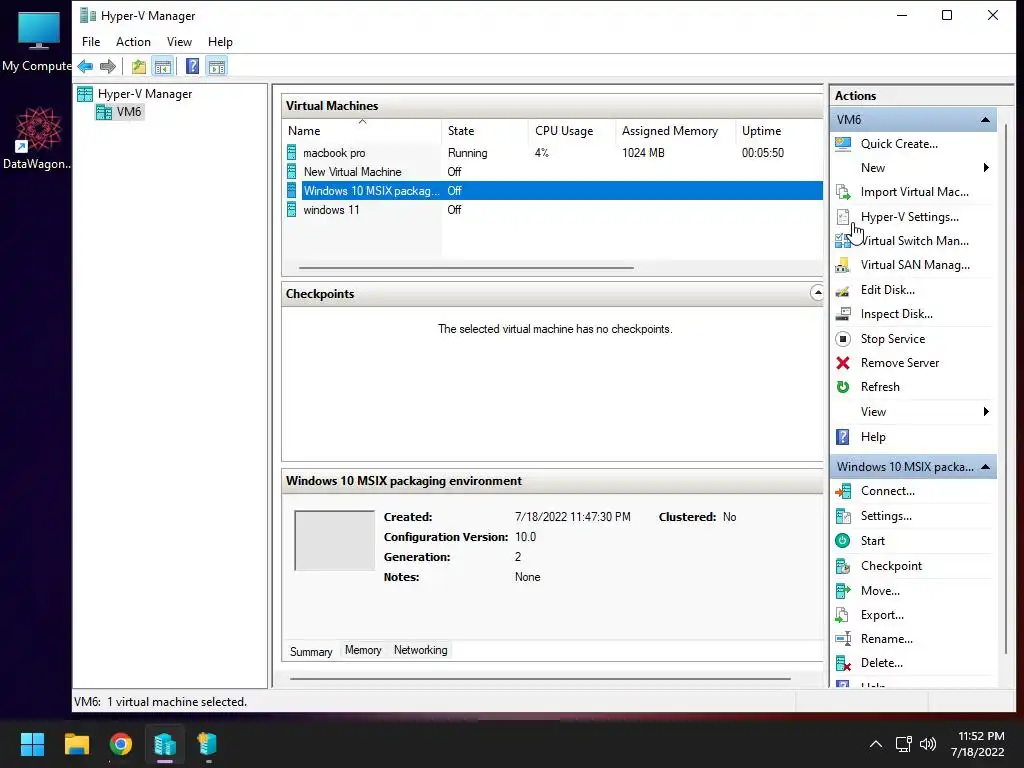This screenshot has width=1024, height=768.
Task: Sort by the State column header
Action: coord(485,131)
